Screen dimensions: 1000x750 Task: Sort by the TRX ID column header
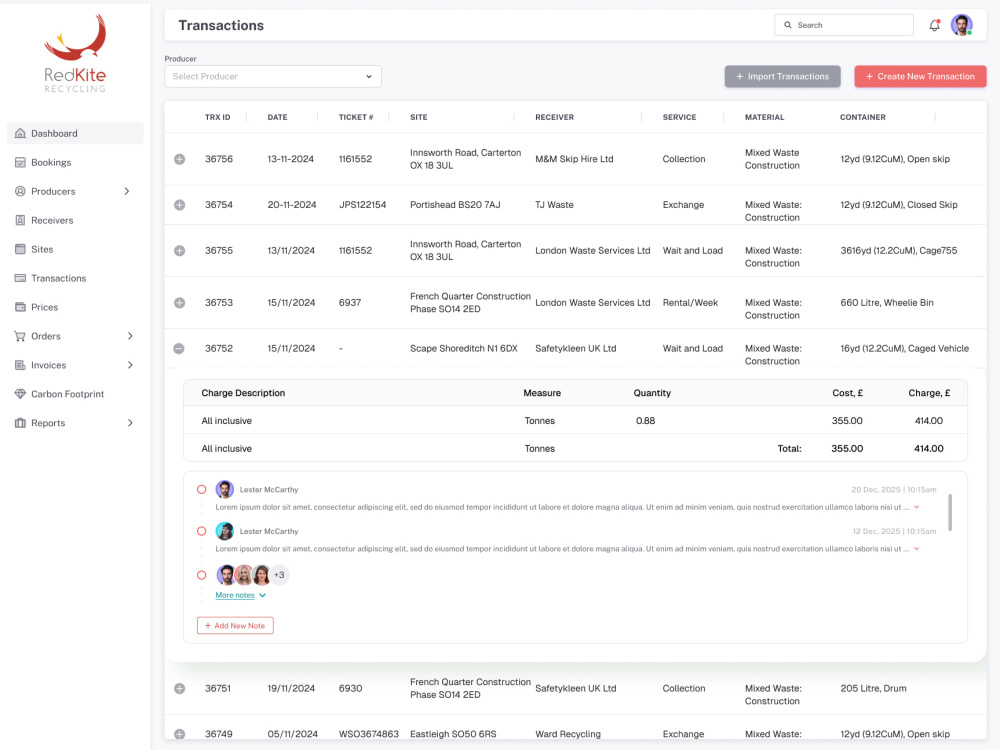tap(217, 117)
